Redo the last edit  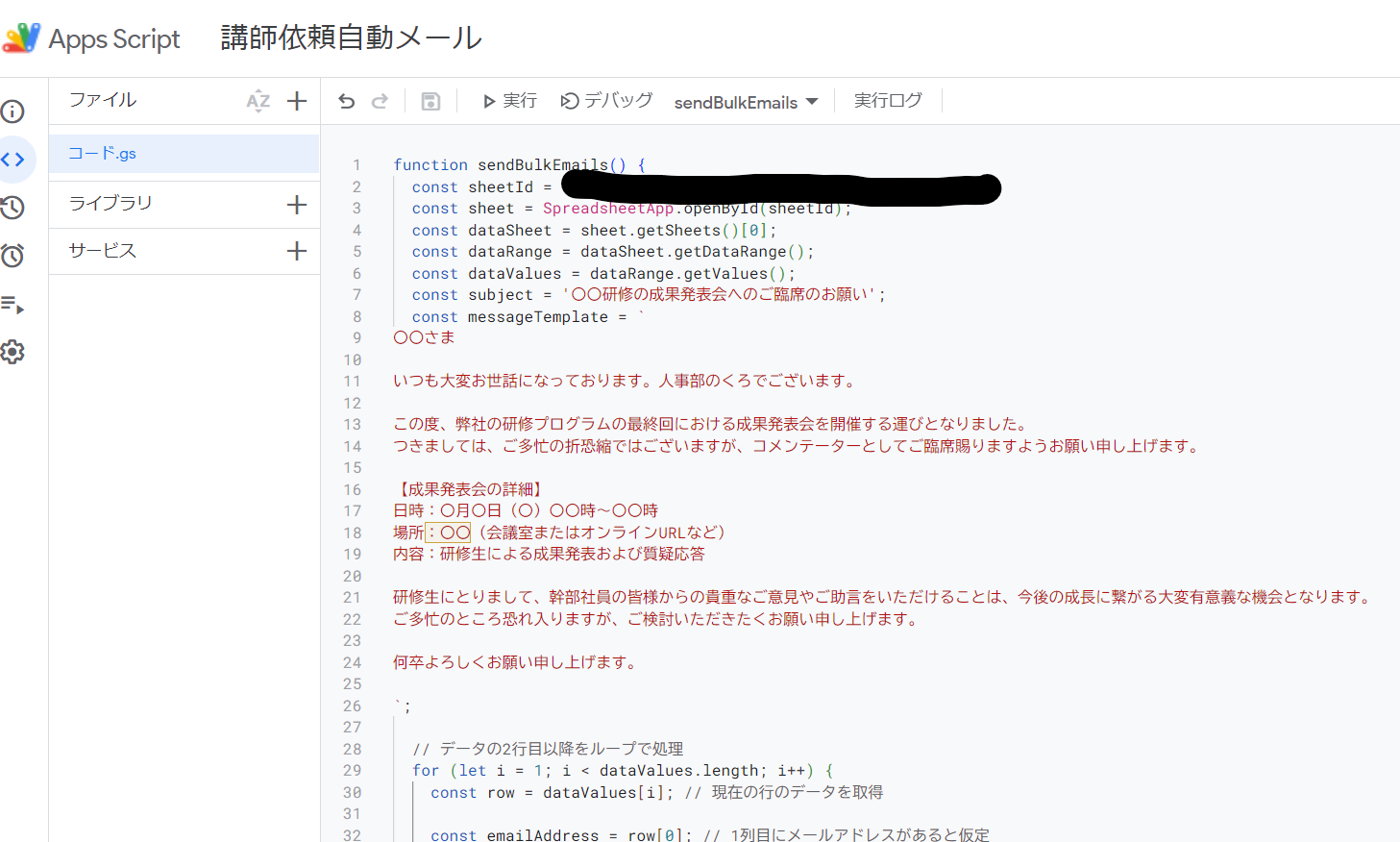[380, 101]
